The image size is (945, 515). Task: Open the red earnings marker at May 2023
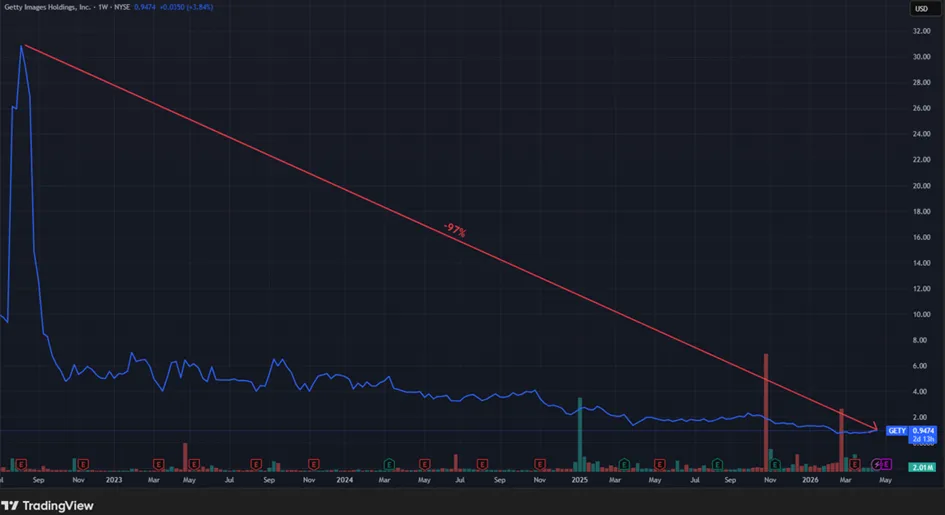coord(194,464)
